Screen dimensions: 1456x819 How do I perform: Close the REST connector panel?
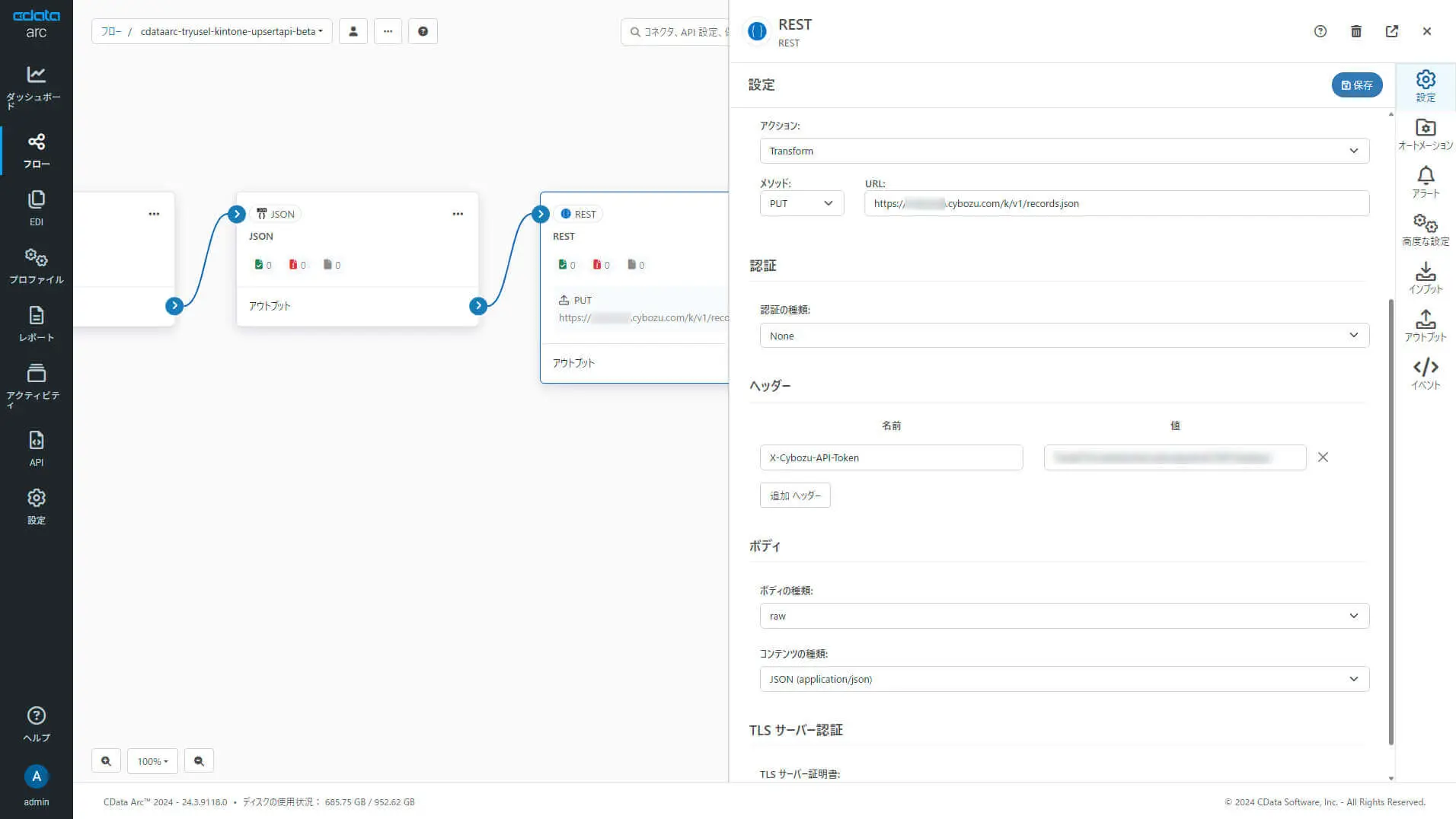1427,31
